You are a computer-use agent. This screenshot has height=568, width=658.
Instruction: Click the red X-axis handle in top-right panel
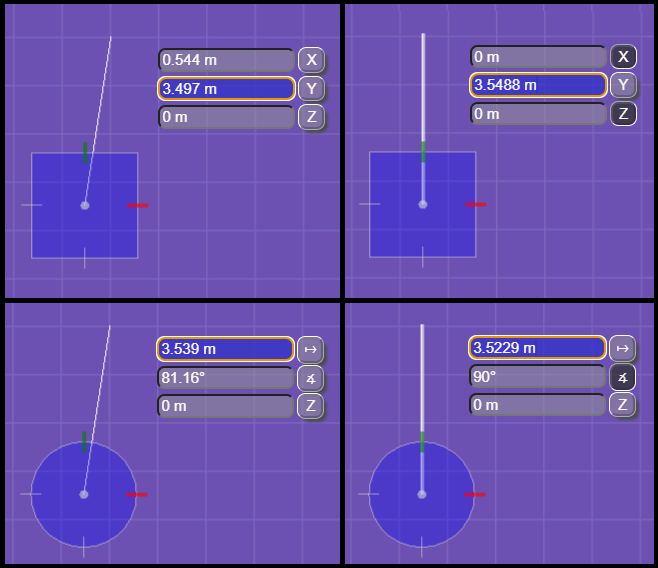pyautogui.click(x=476, y=205)
